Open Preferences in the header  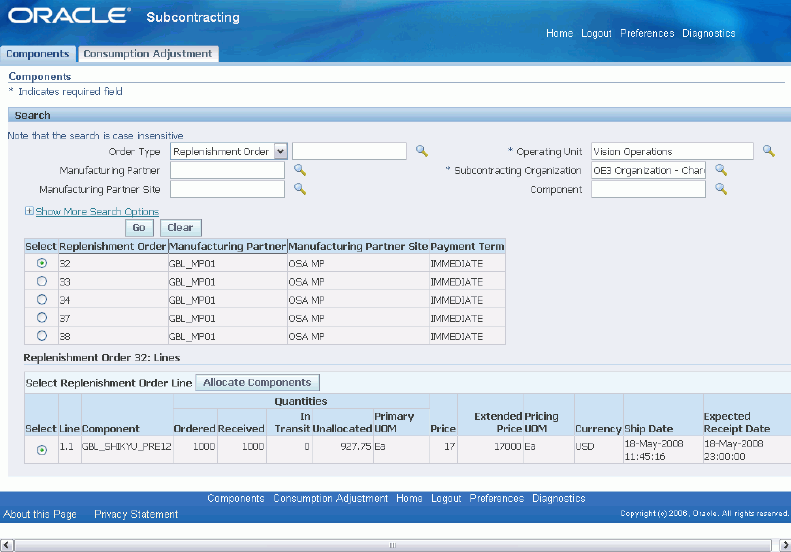tap(647, 33)
